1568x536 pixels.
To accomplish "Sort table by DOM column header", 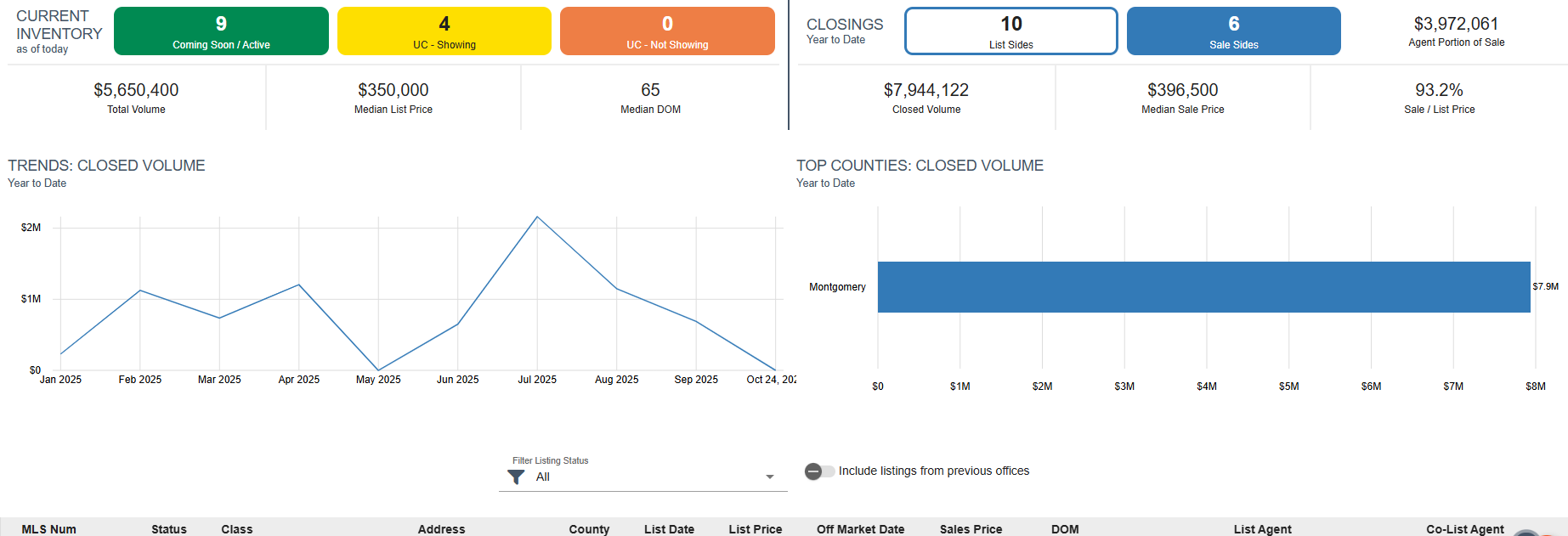I will pos(1065,529).
